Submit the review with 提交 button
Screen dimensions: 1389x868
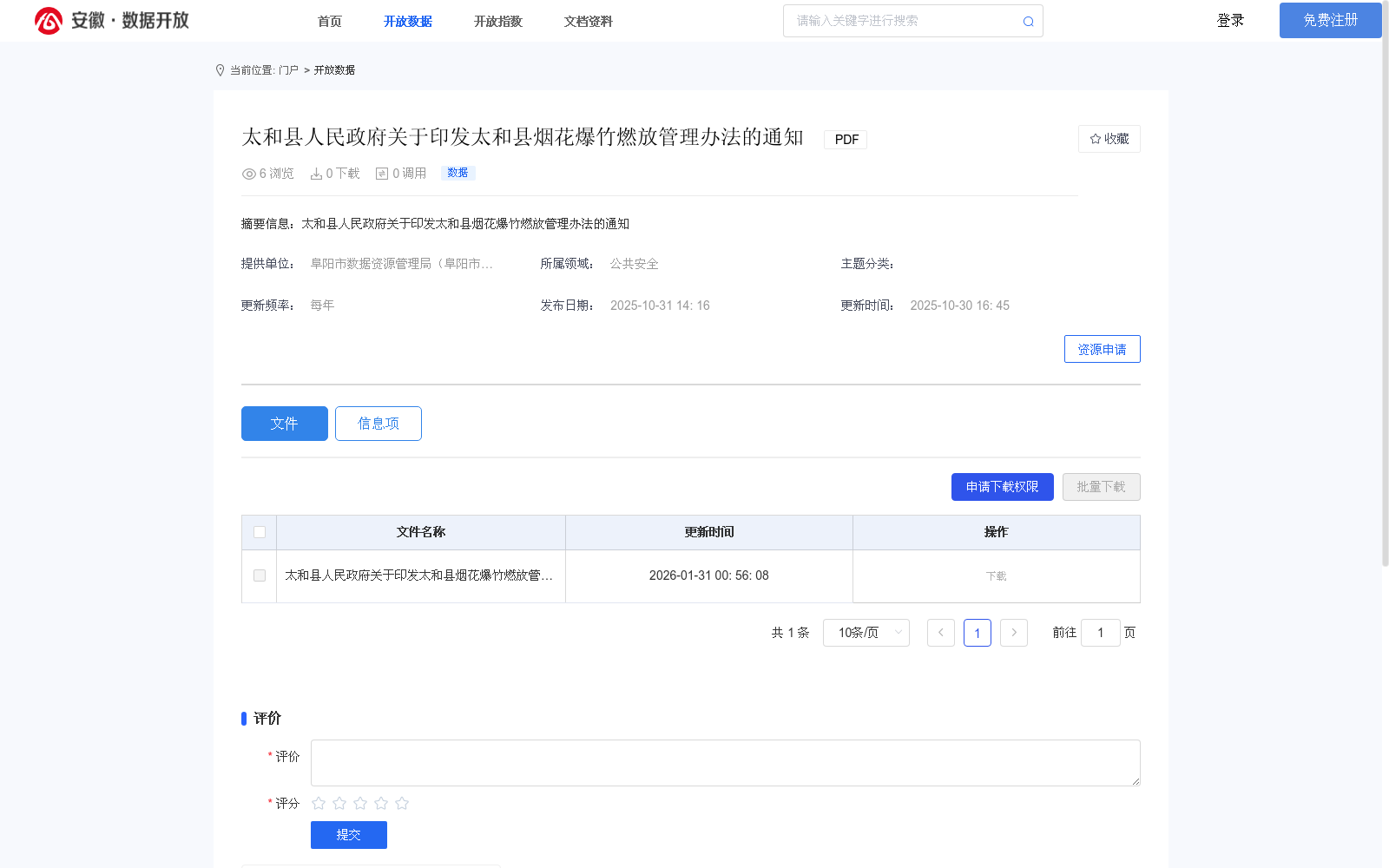pyautogui.click(x=349, y=835)
